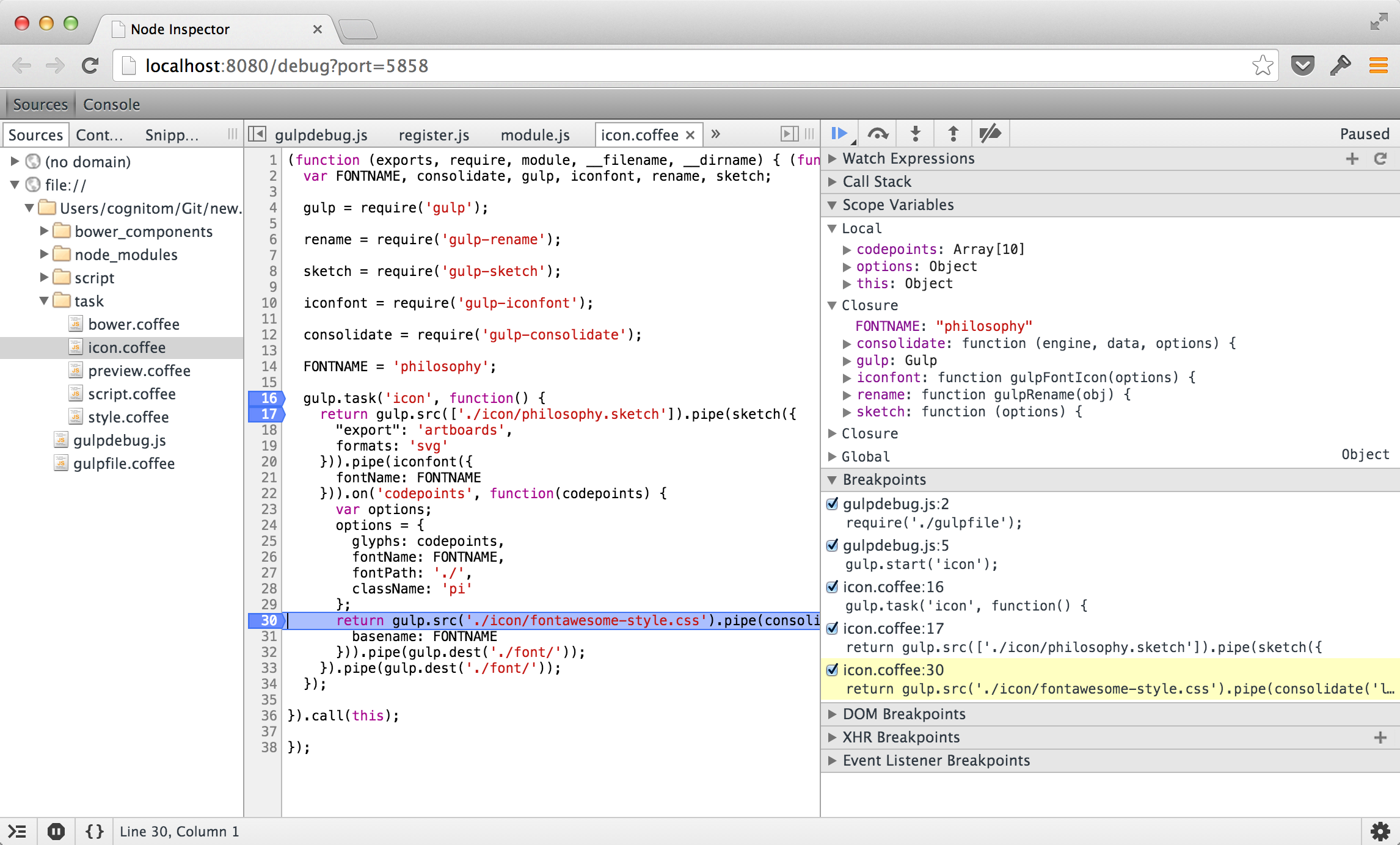Resume script execution
The image size is (1400, 845).
pyautogui.click(x=840, y=133)
